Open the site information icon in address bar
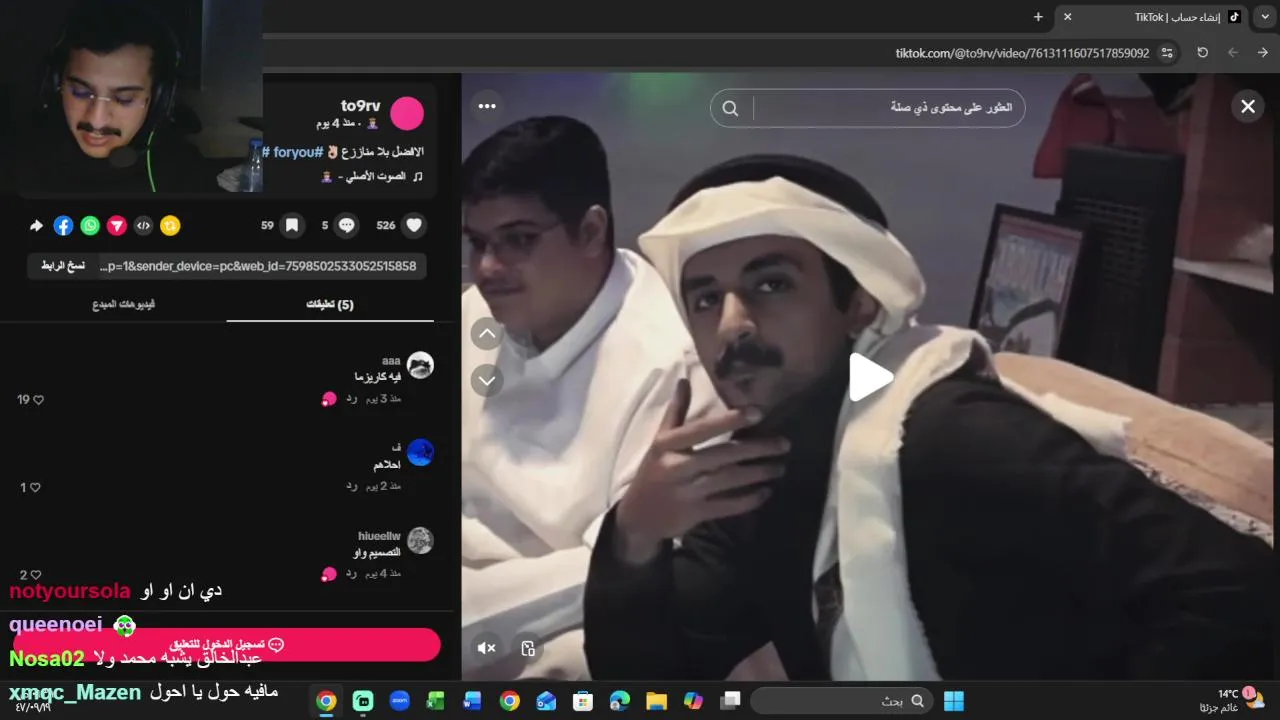Viewport: 1280px width, 720px height. coord(1167,53)
